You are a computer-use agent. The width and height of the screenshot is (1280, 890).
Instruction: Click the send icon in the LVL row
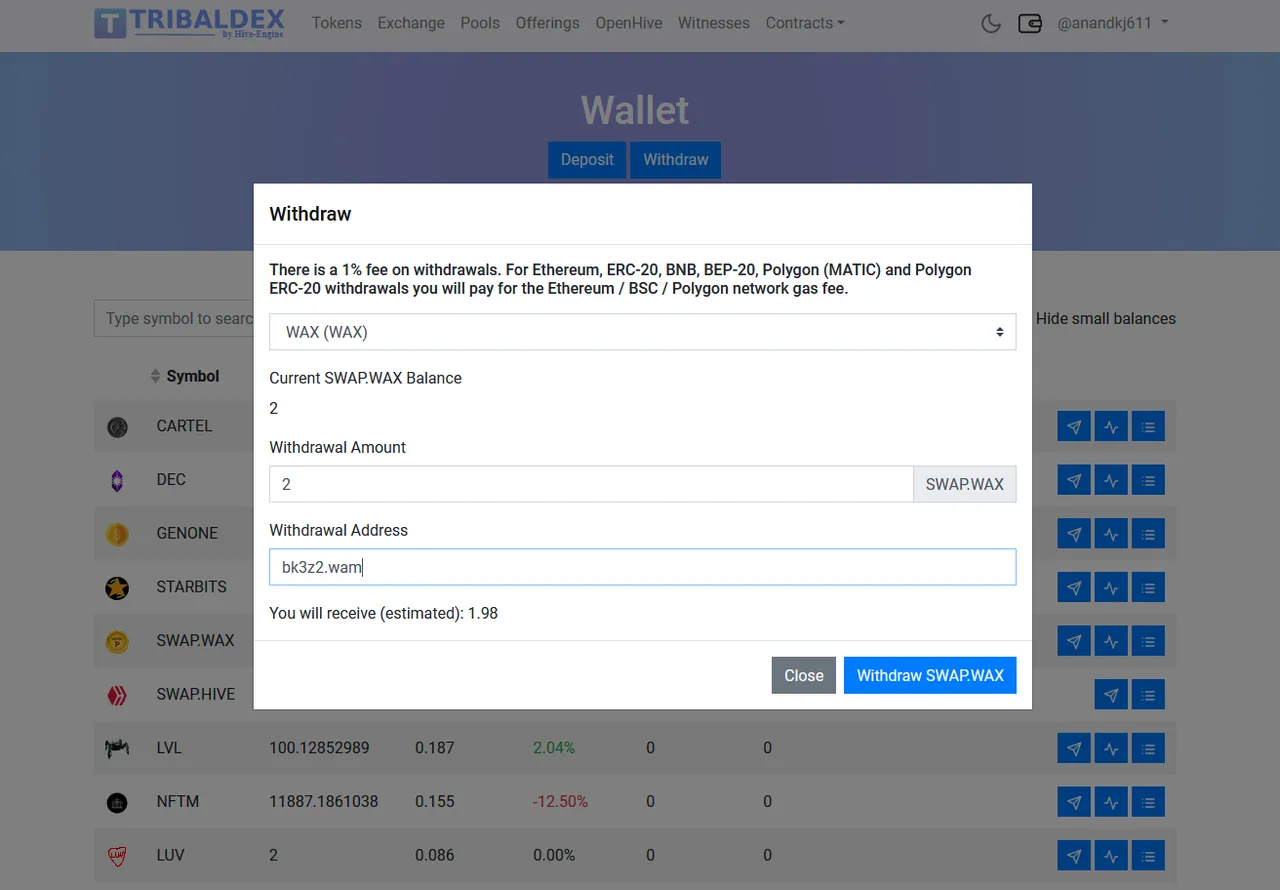coord(1074,748)
